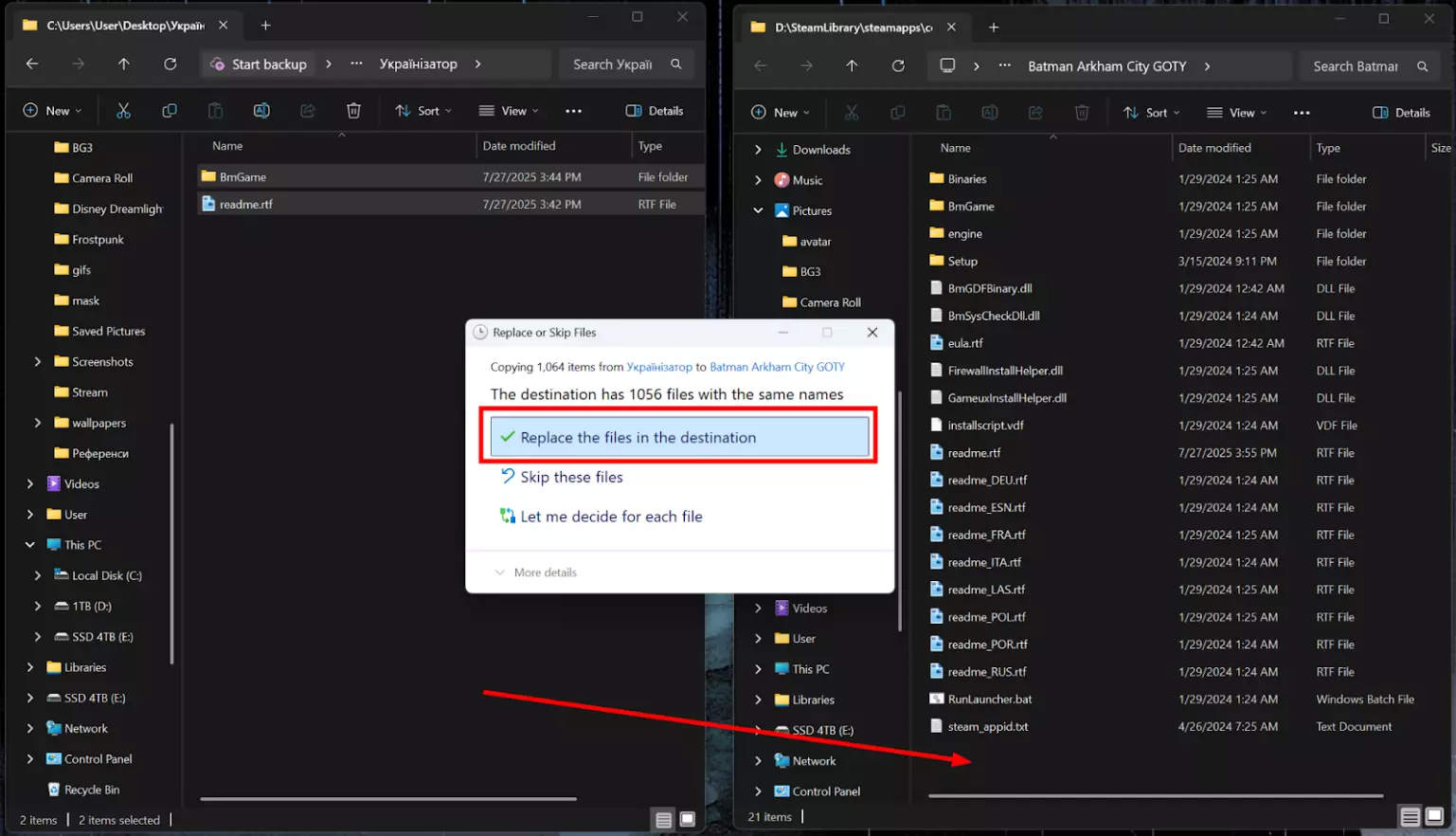Screen dimensions: 1456x836
Task: Switch to large thumbnails view in left window
Action: point(688,819)
